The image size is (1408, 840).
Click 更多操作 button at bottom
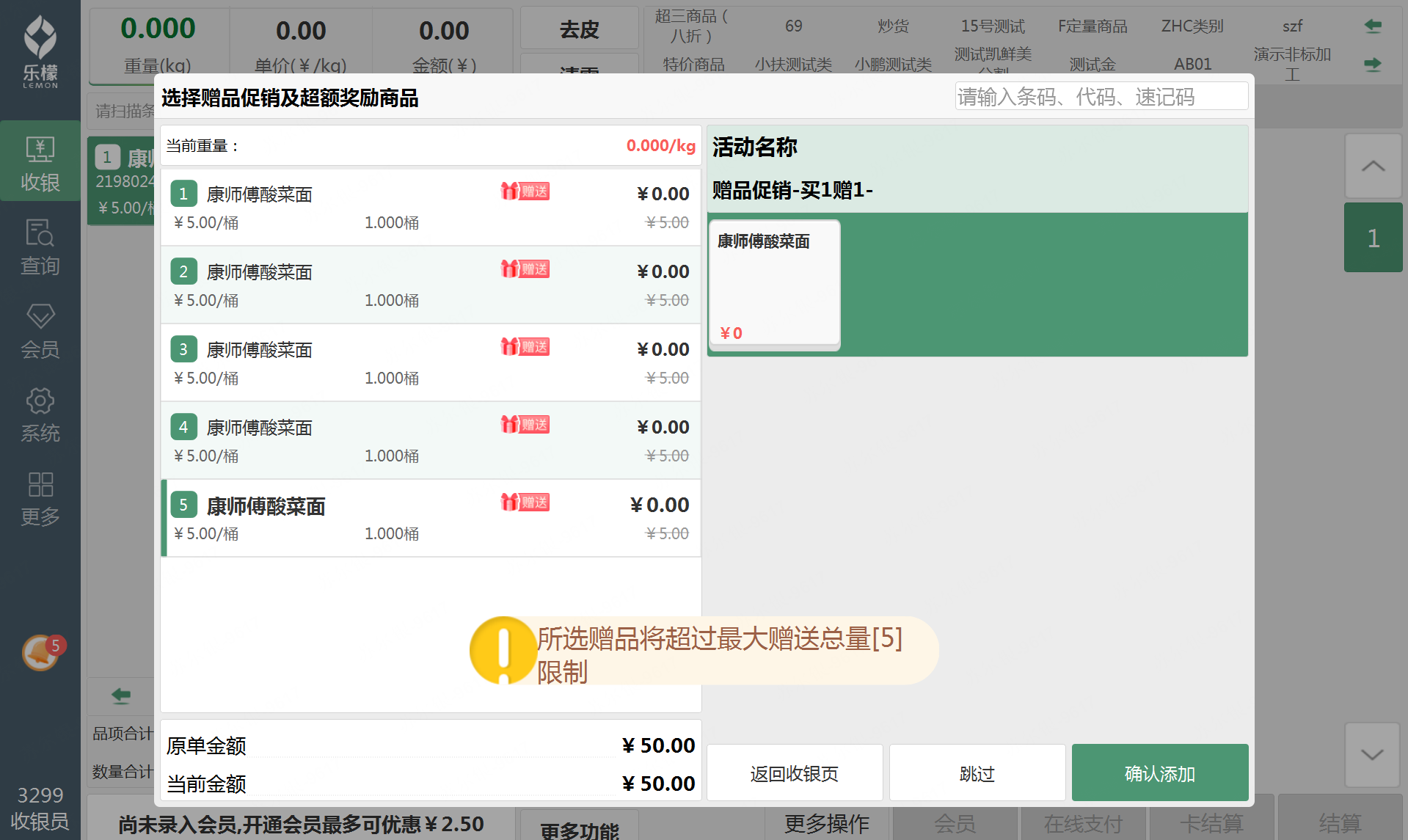point(827,824)
